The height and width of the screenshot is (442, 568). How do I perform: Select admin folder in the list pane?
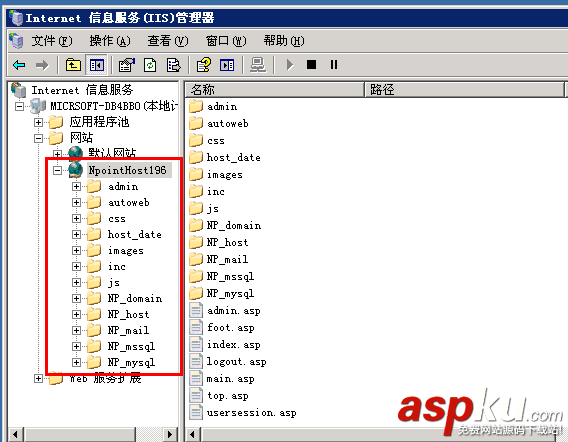[222, 107]
